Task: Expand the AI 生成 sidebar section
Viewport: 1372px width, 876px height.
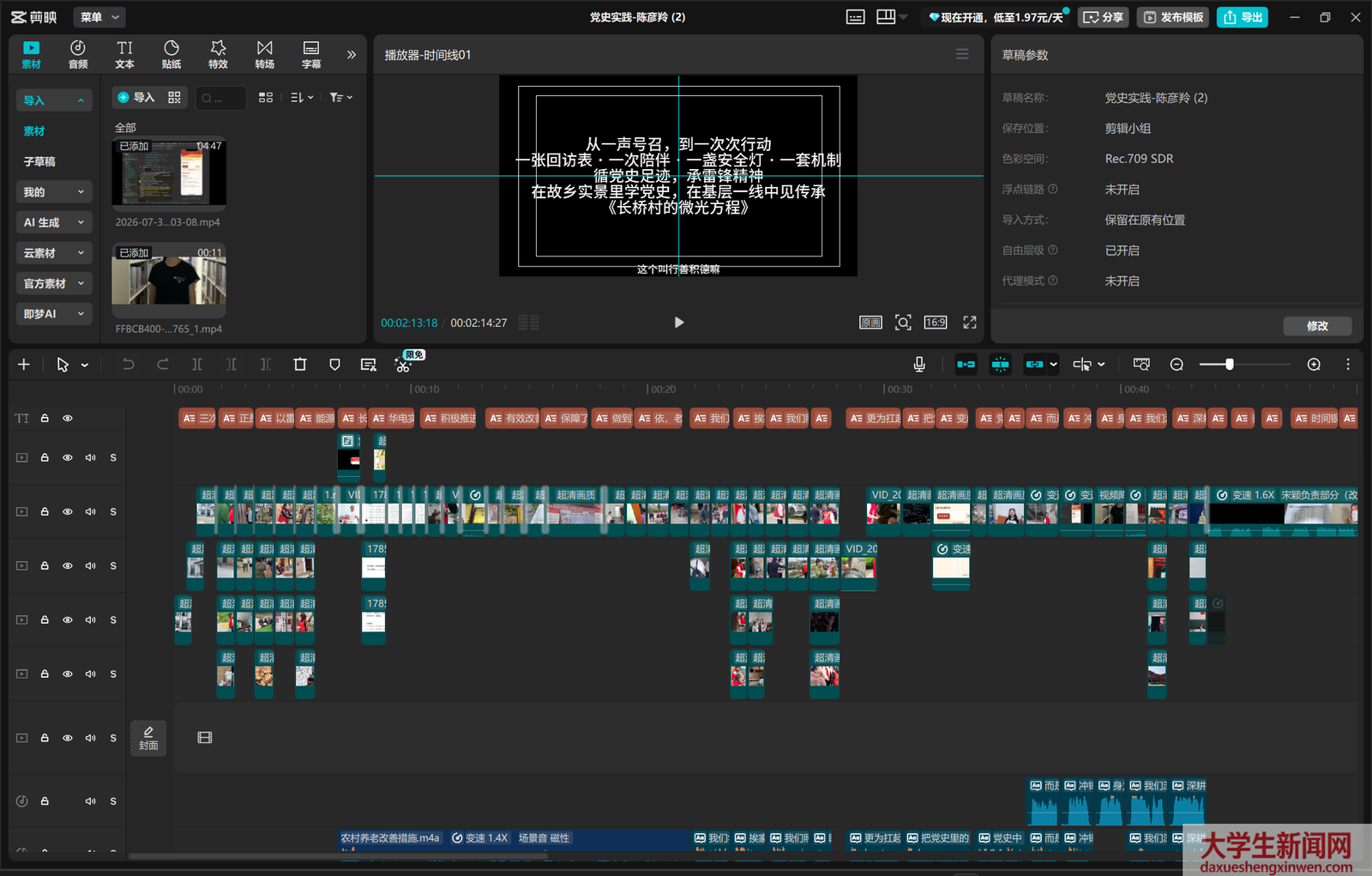Action: [53, 222]
